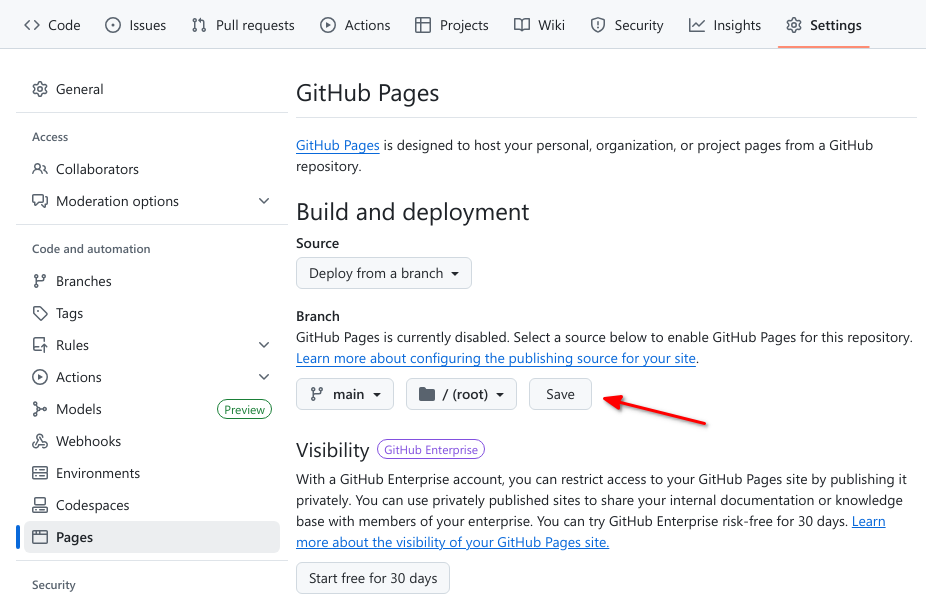This screenshot has width=926, height=600.
Task: Click the Codespaces icon
Action: 40,505
